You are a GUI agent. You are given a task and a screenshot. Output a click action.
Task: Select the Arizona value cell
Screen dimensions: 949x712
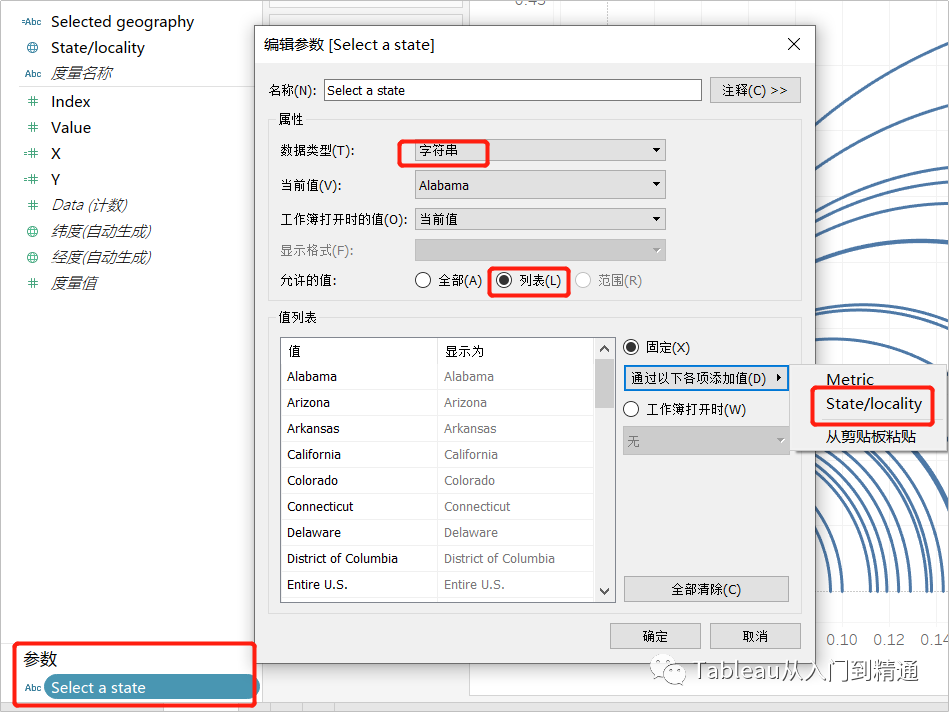(360, 403)
